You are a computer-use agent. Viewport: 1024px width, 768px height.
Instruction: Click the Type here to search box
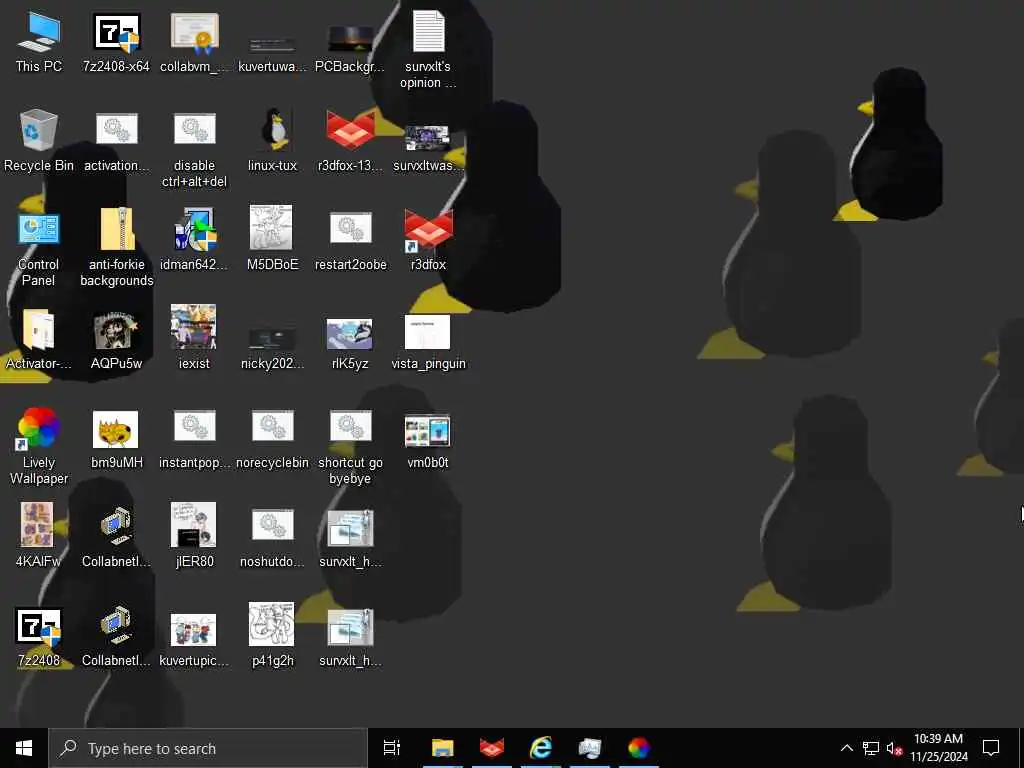tap(208, 748)
